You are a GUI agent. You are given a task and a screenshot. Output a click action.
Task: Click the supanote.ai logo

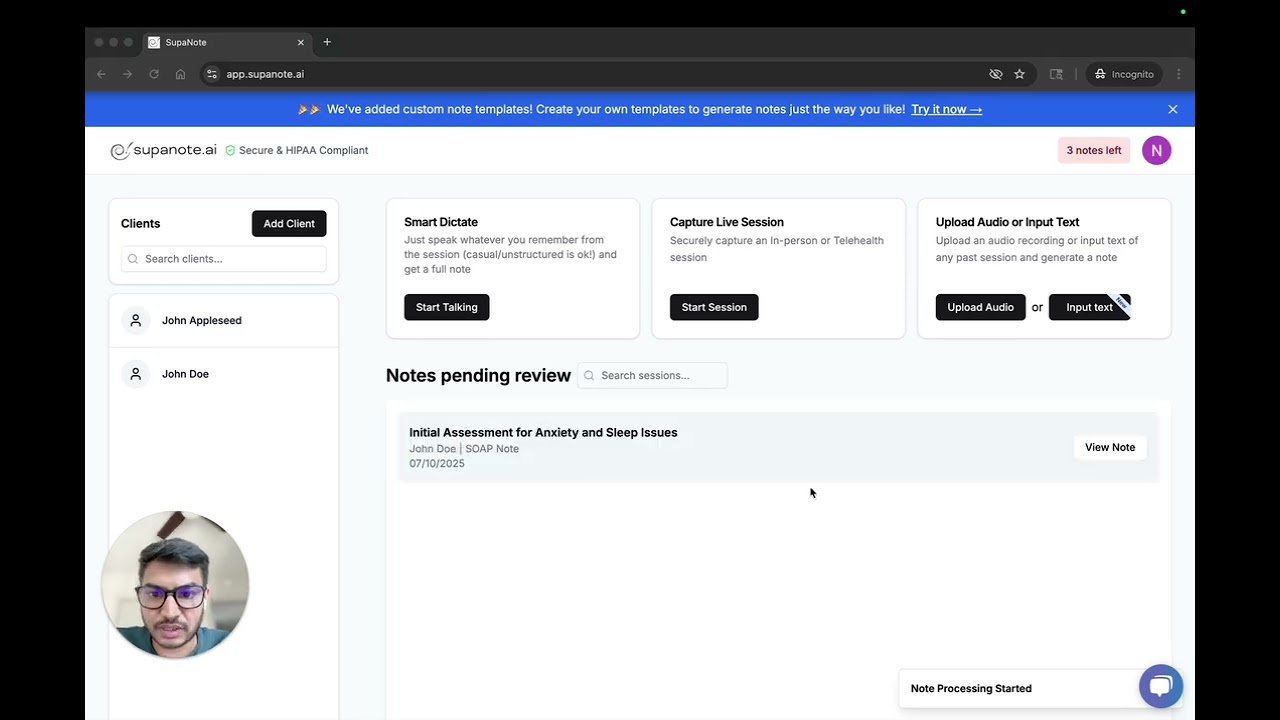(x=163, y=150)
